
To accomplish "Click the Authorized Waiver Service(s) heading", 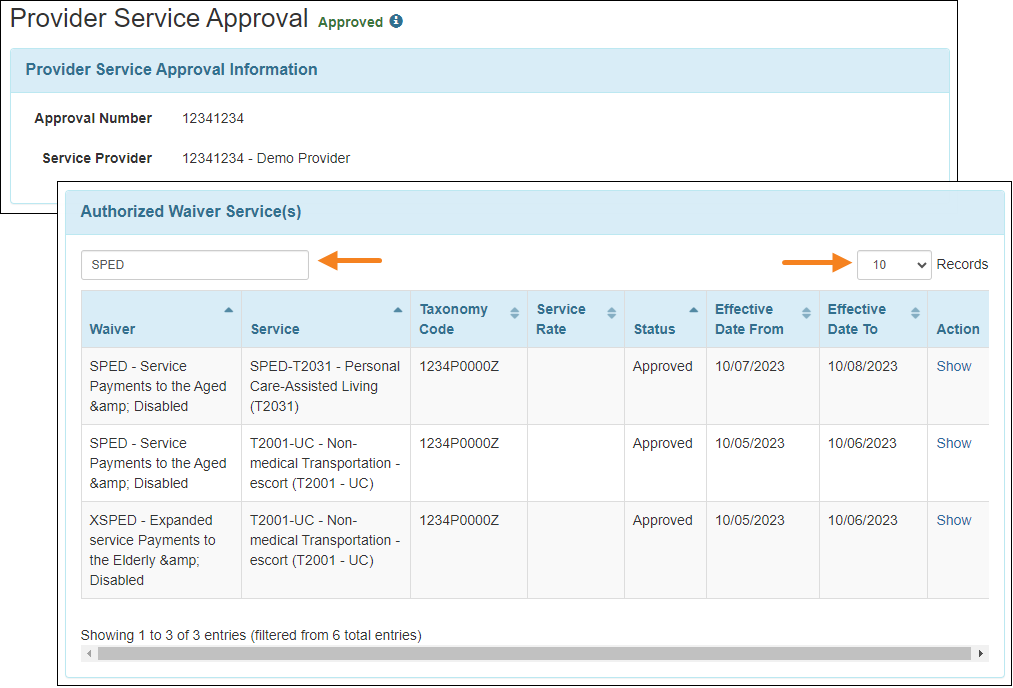I will pos(191,211).
